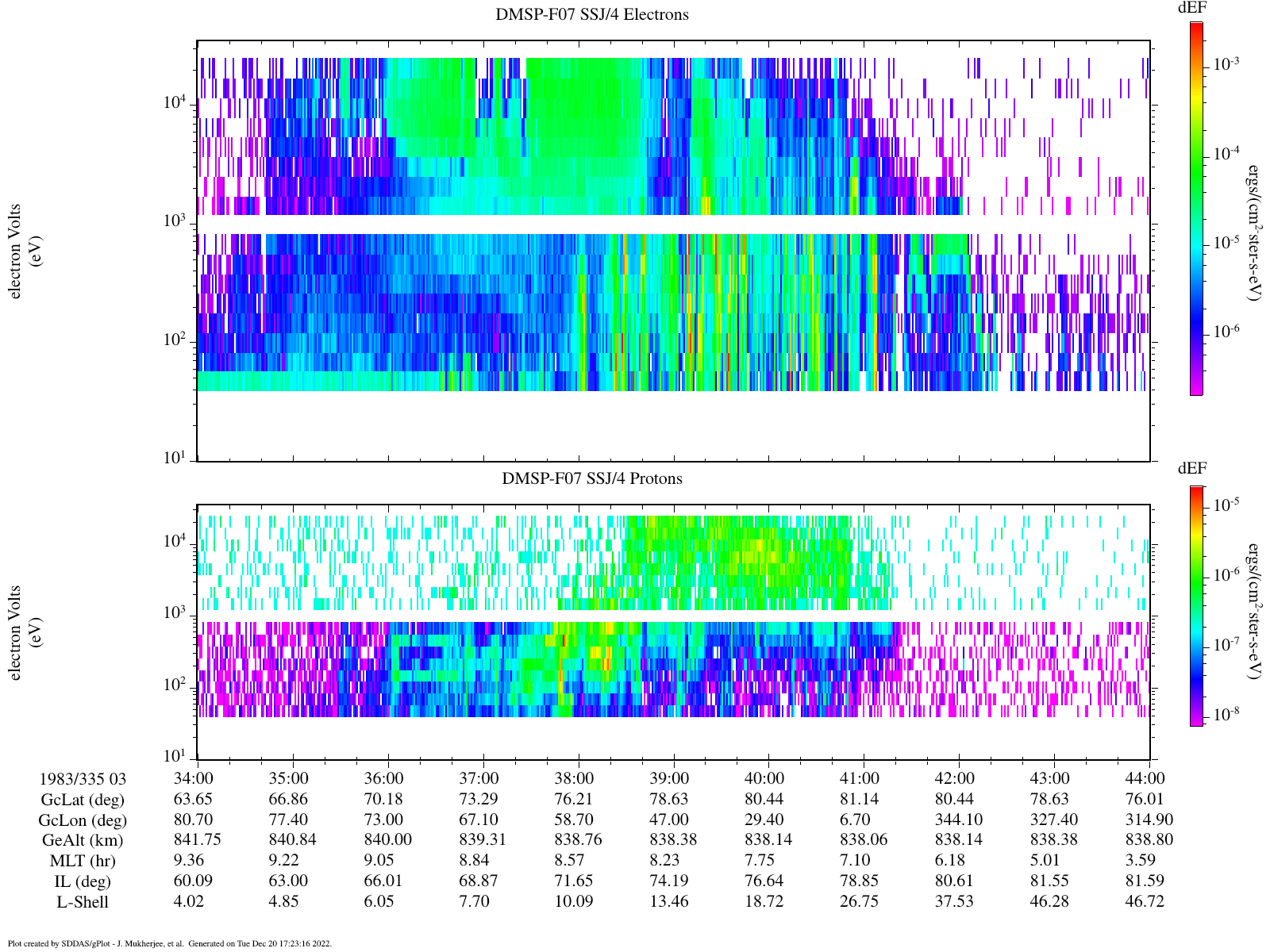Click the 34:00 time tick label

tap(193, 778)
